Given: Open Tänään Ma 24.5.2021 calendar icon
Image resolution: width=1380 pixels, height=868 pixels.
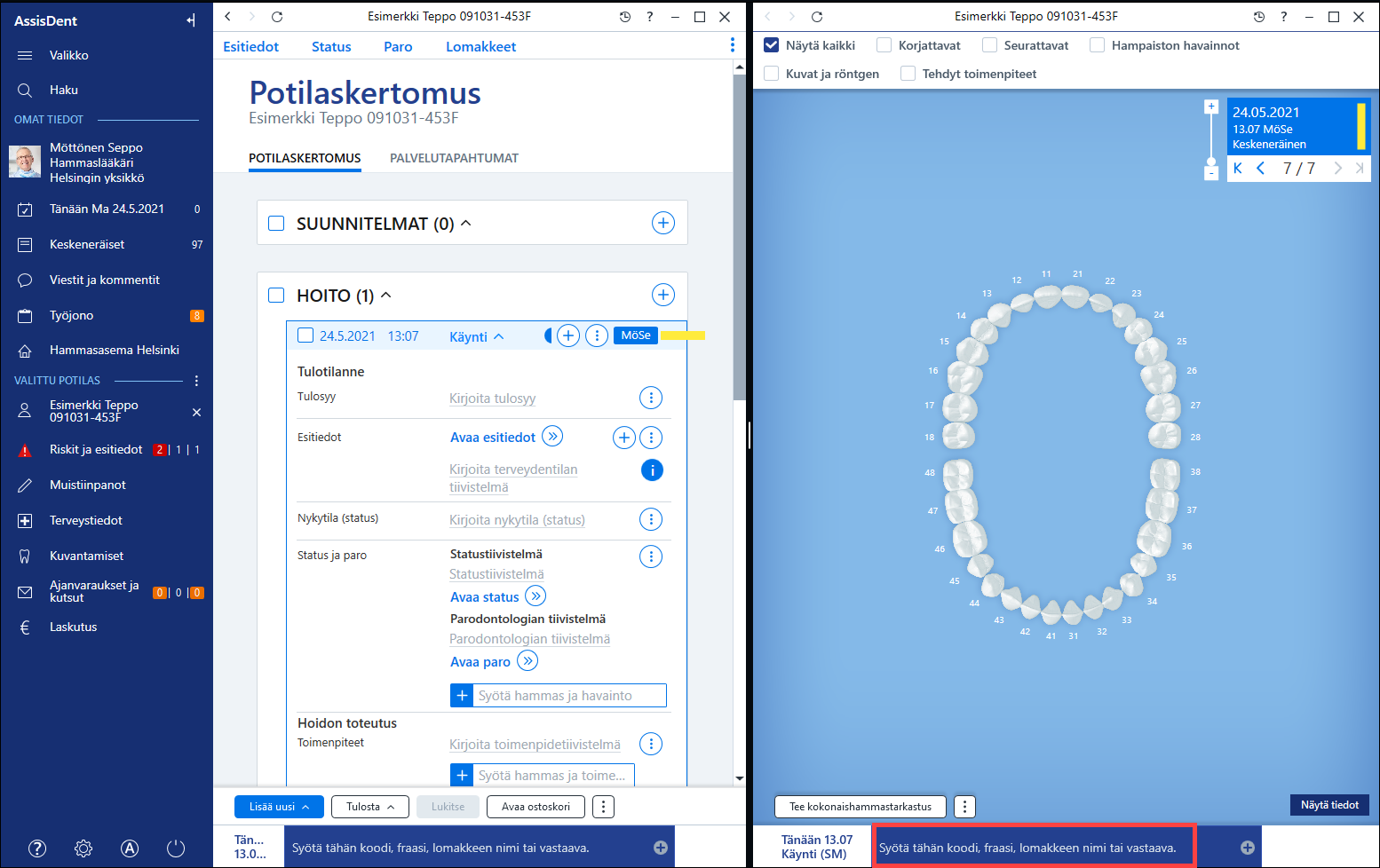Looking at the screenshot, I should (25, 209).
